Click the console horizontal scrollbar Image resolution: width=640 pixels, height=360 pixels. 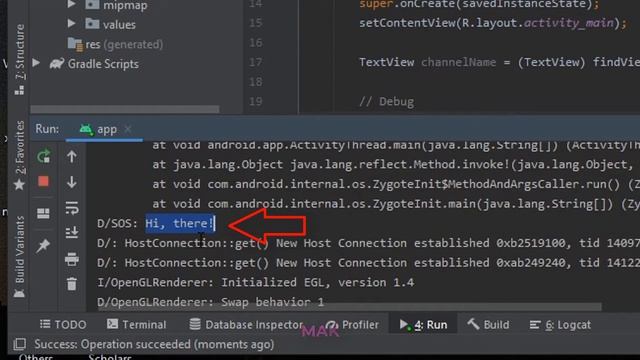(349, 307)
